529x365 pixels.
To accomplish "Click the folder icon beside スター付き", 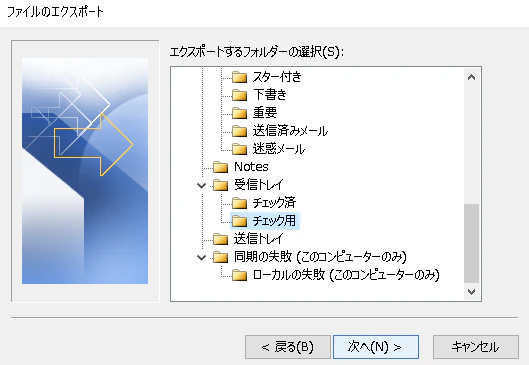I will click(240, 77).
